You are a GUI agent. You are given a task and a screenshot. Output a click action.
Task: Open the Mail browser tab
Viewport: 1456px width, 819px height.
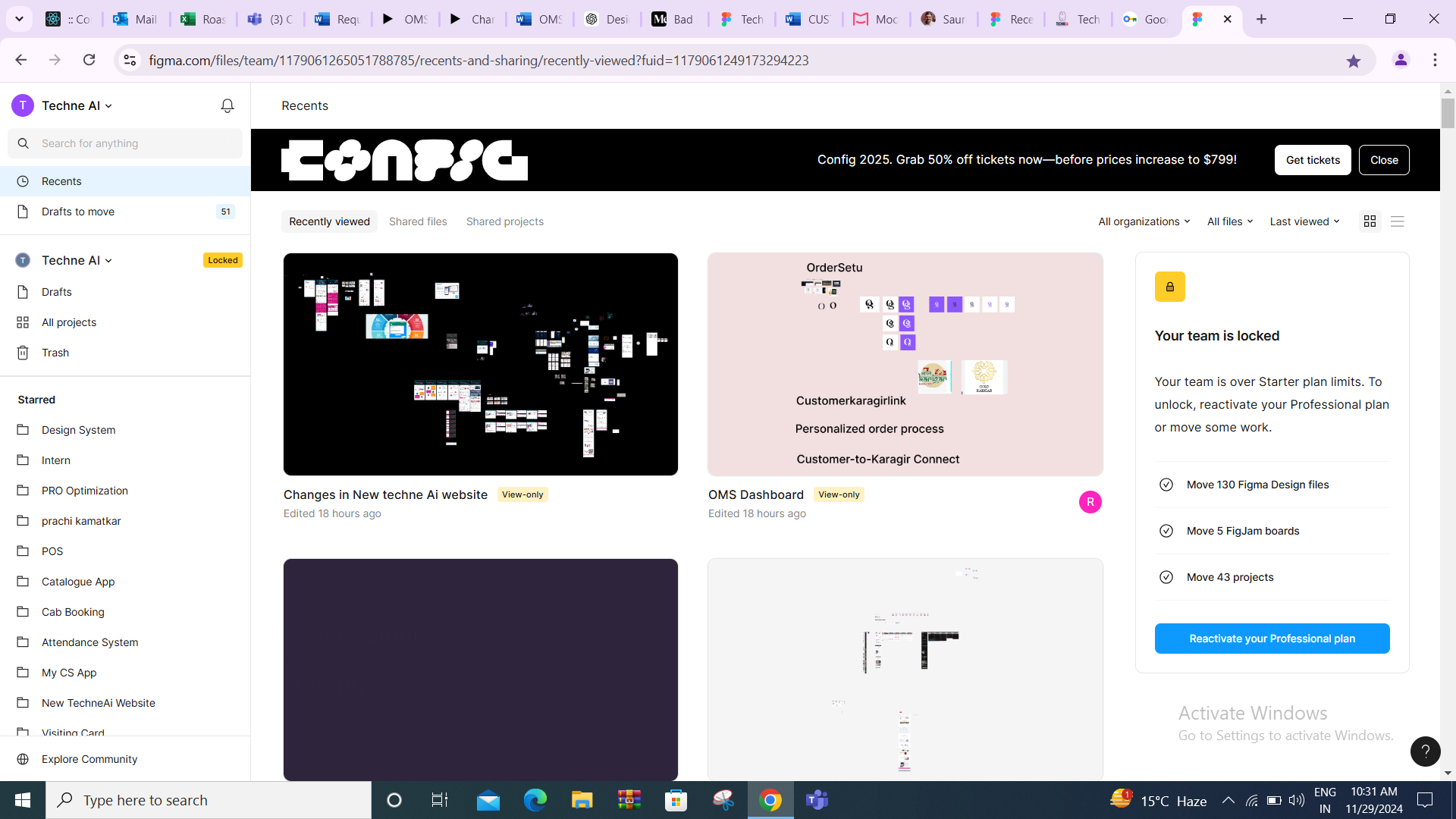[136, 19]
